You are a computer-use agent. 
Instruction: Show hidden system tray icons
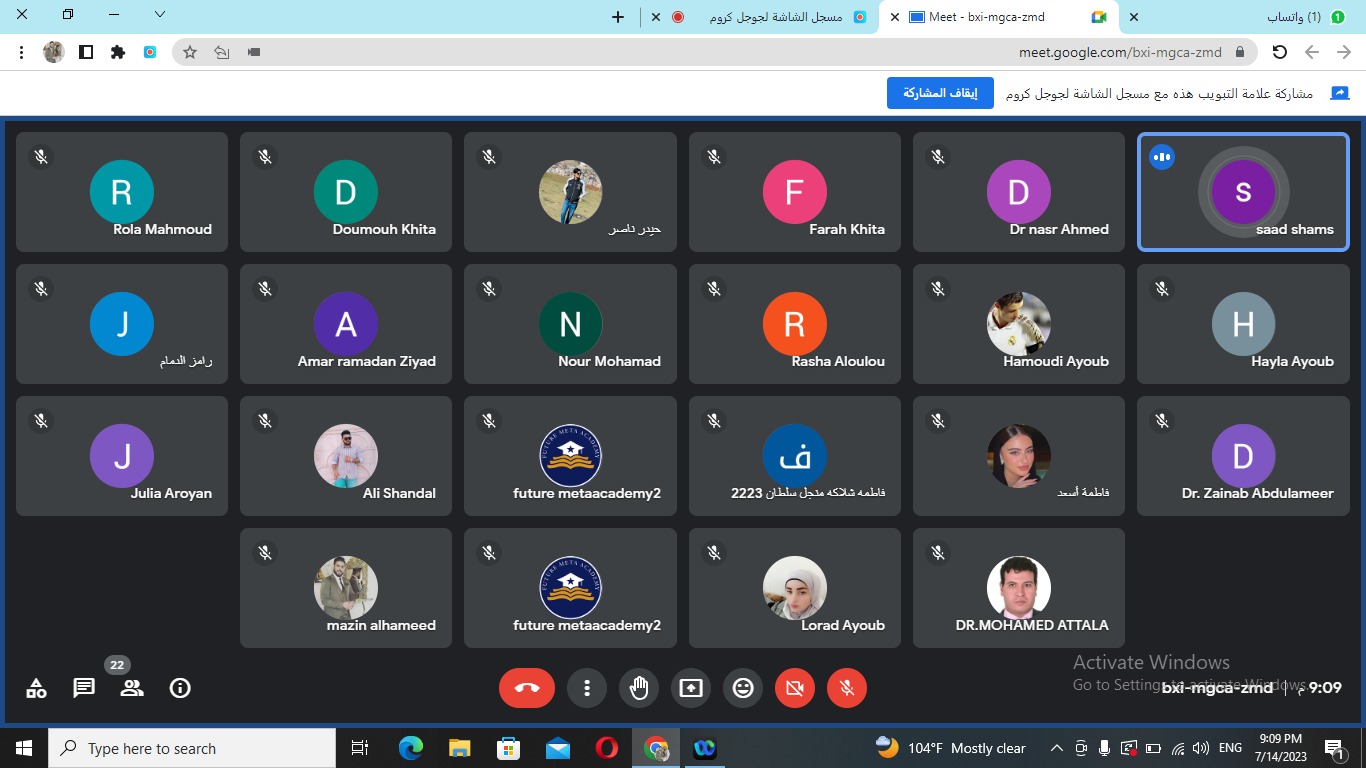coord(1056,748)
